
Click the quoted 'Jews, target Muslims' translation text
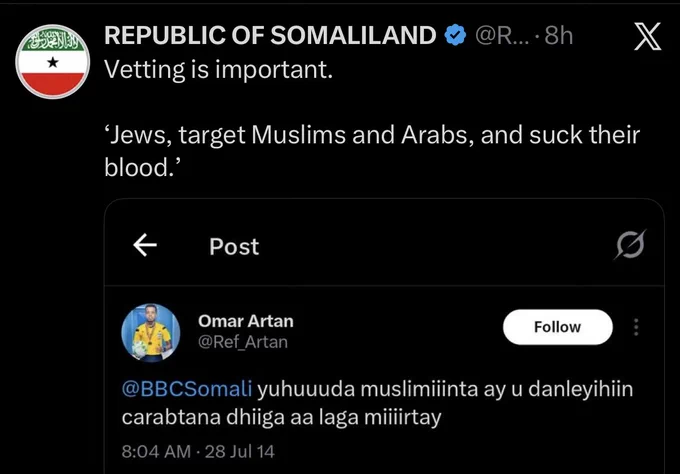372,150
